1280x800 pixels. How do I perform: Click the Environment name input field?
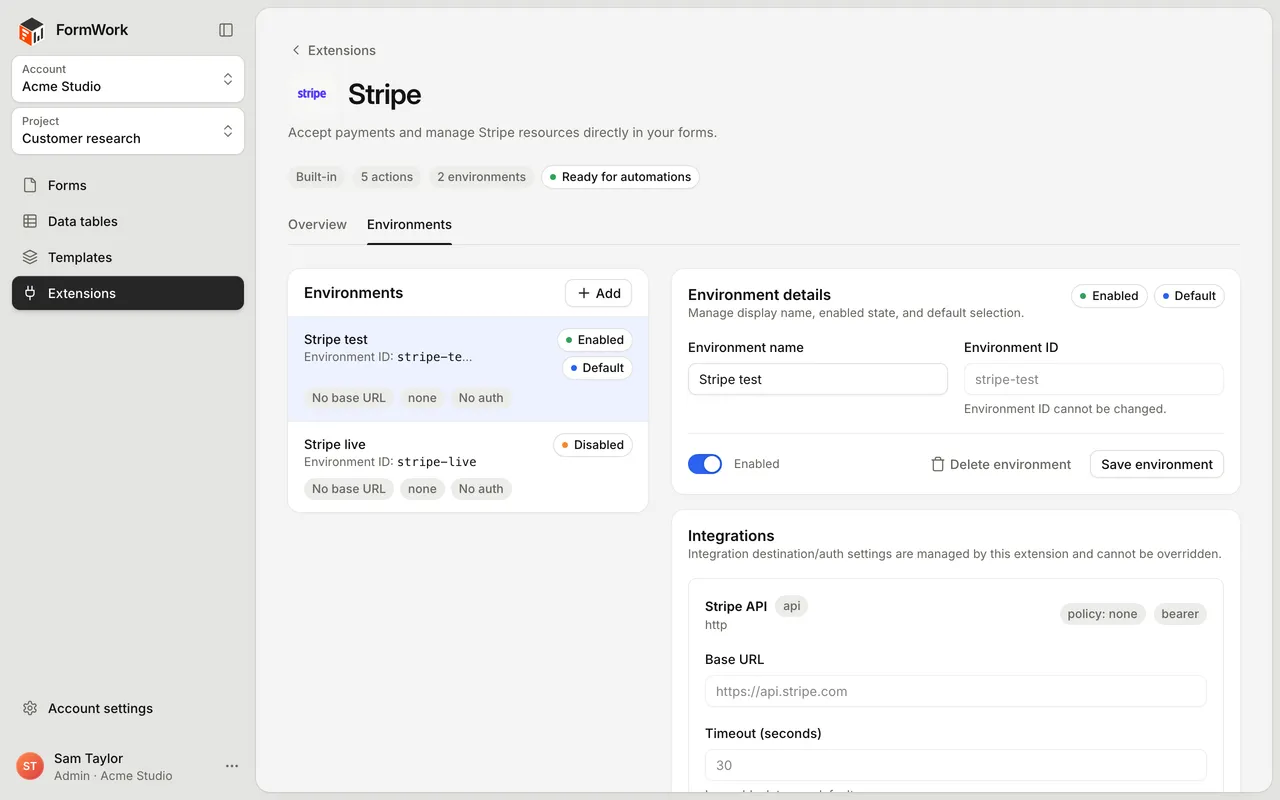(818, 379)
